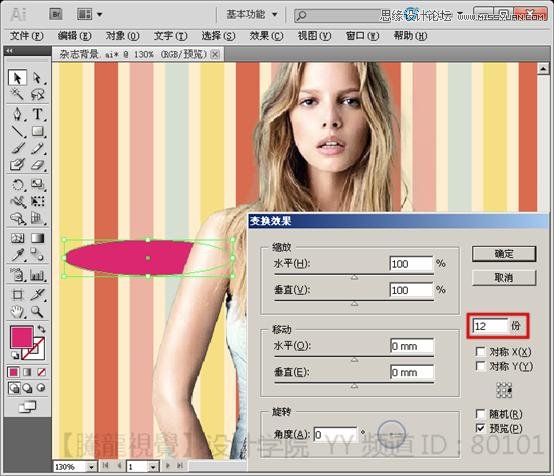Select the Gradient tool
554x476 pixels.
click(x=37, y=238)
